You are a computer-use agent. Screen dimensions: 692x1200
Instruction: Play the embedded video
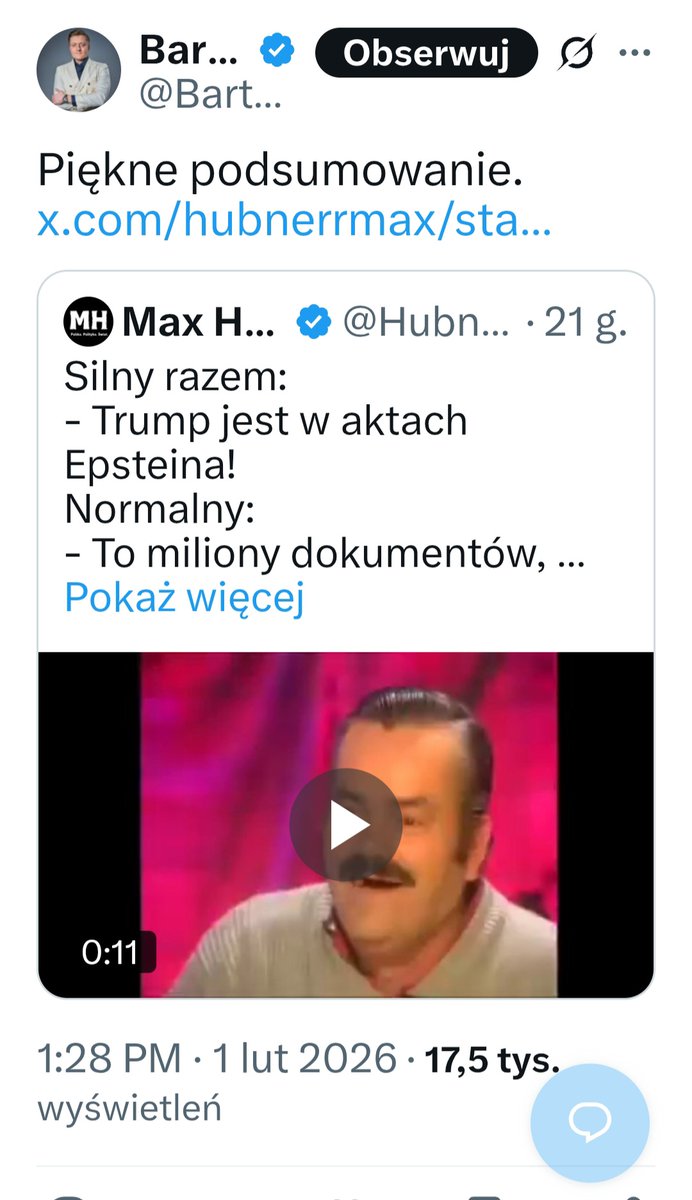[346, 825]
